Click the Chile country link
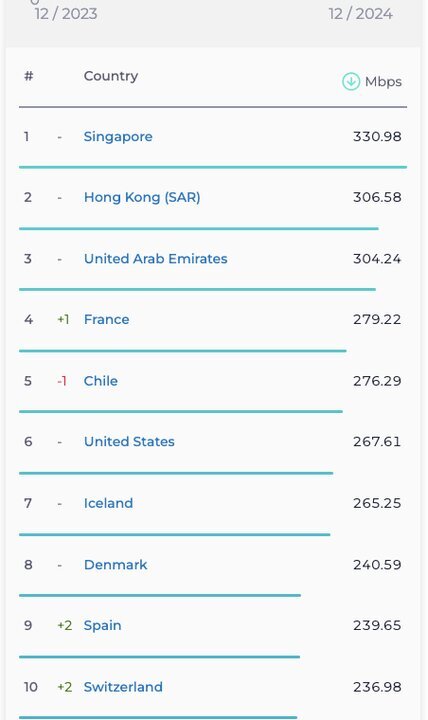428x720 pixels. (x=101, y=381)
